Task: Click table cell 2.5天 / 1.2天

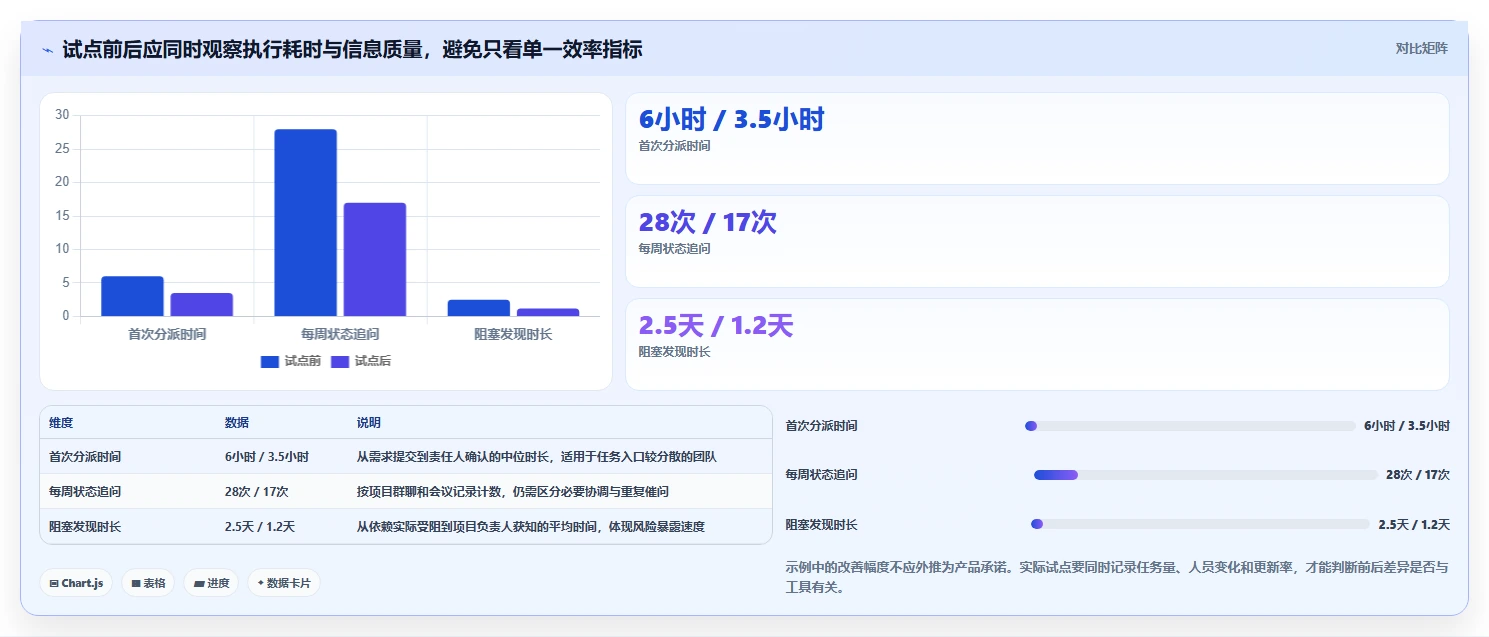Action: (260, 526)
